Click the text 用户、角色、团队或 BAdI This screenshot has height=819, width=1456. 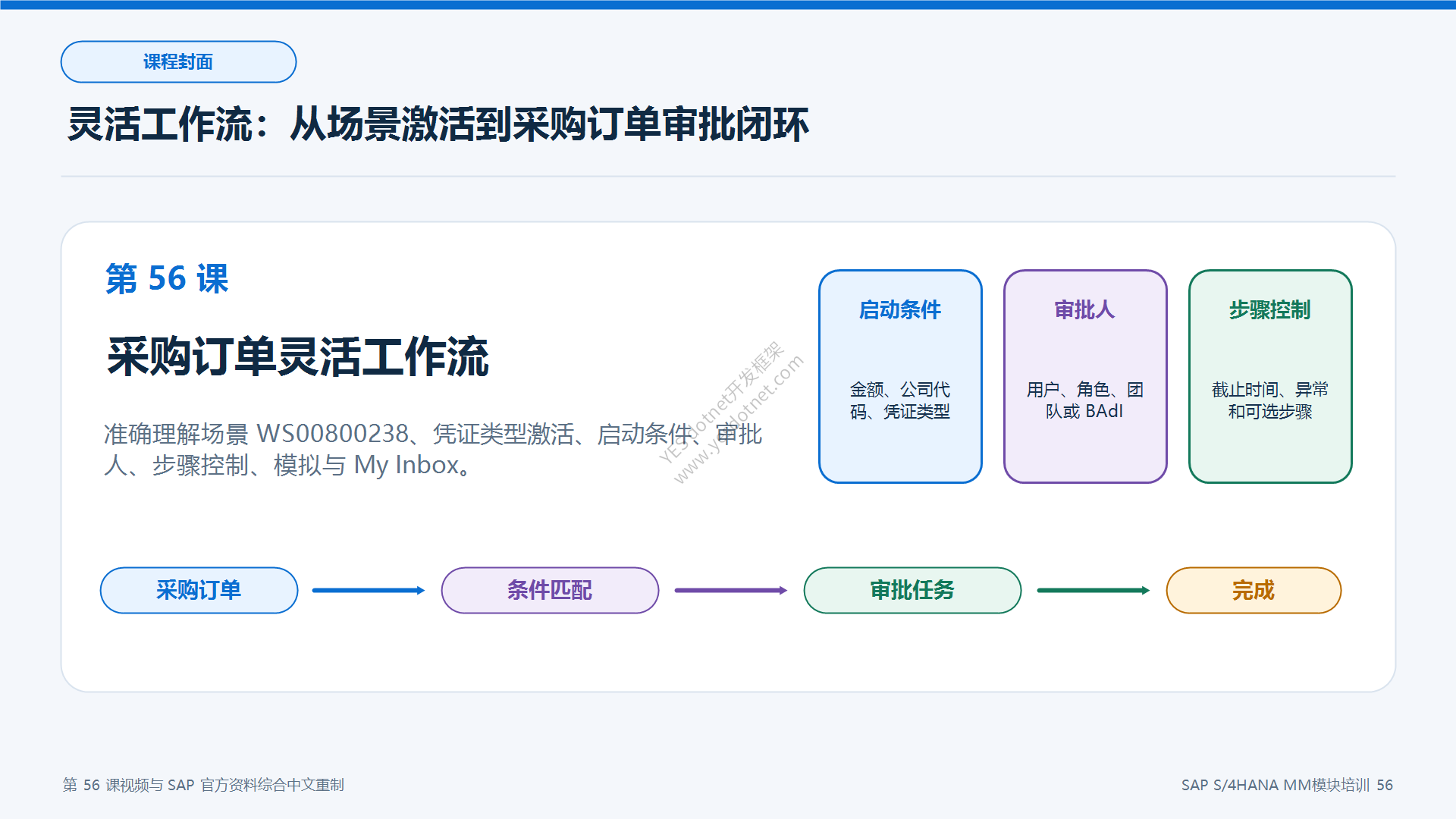pyautogui.click(x=1085, y=400)
